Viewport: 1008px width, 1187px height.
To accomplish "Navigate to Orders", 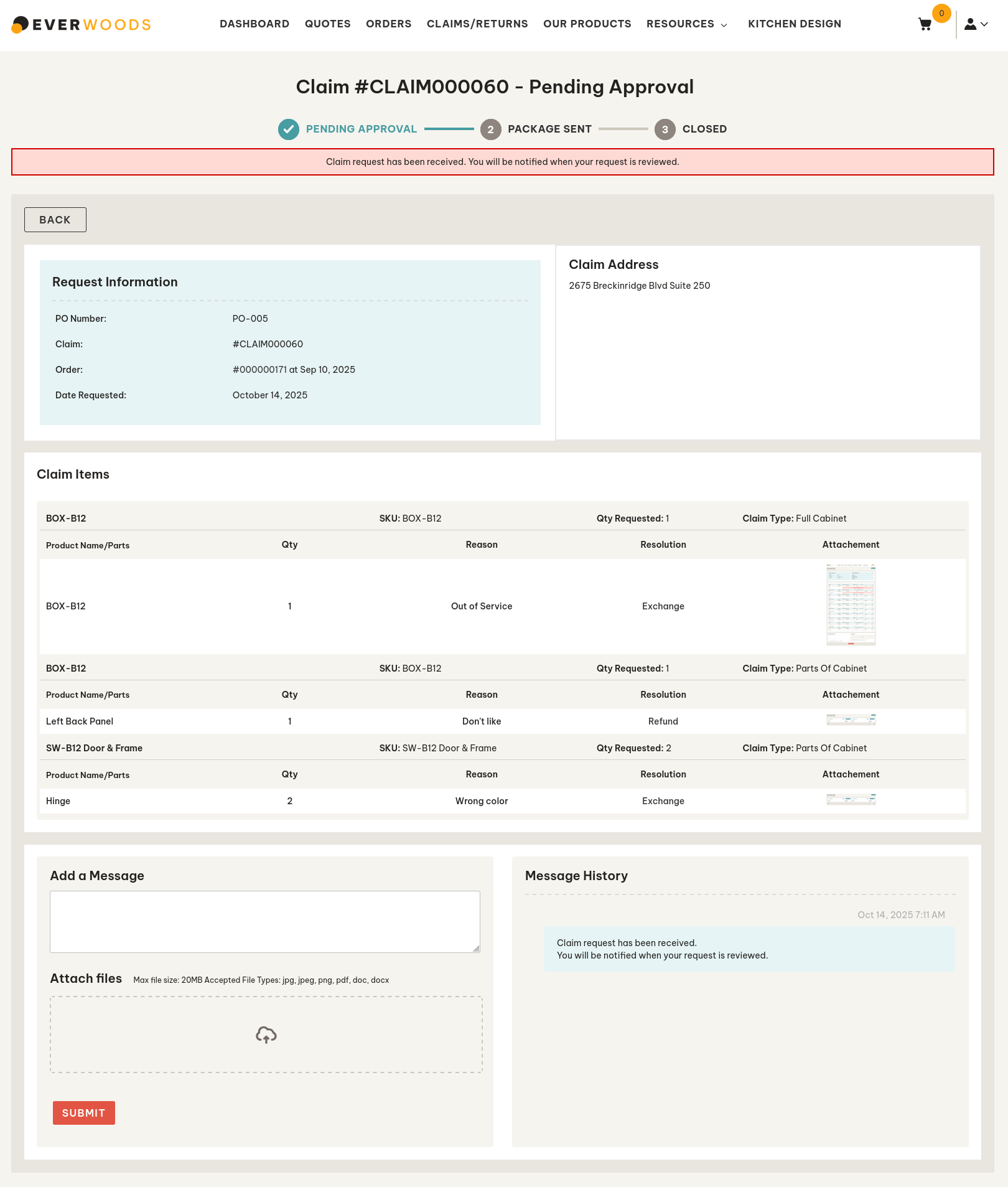I will tap(388, 24).
